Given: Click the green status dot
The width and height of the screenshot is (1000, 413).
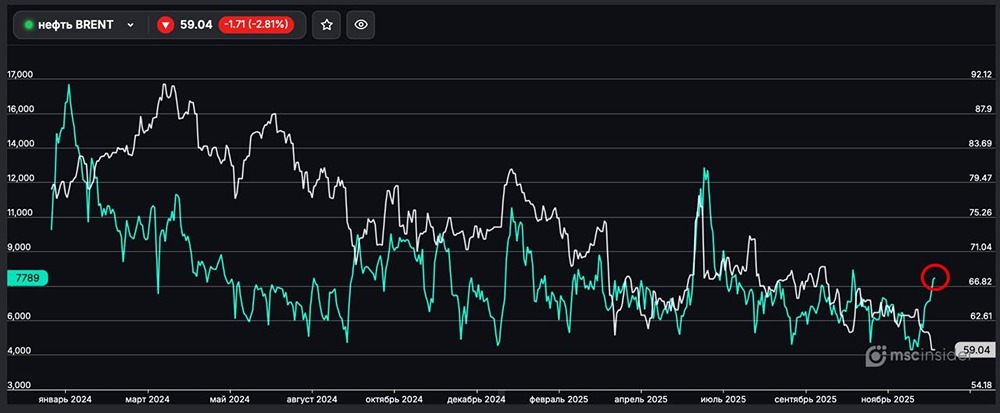Looking at the screenshot, I should pos(28,25).
